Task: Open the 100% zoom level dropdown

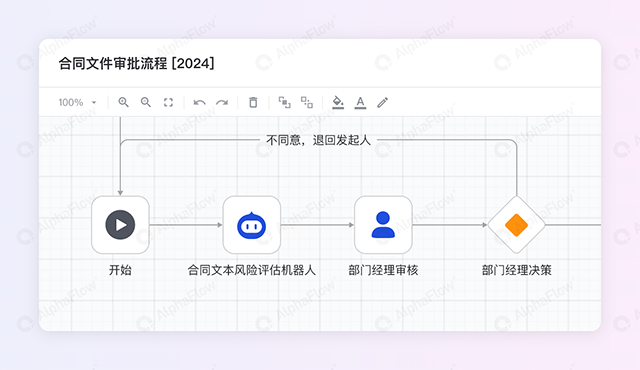Action: [94, 102]
